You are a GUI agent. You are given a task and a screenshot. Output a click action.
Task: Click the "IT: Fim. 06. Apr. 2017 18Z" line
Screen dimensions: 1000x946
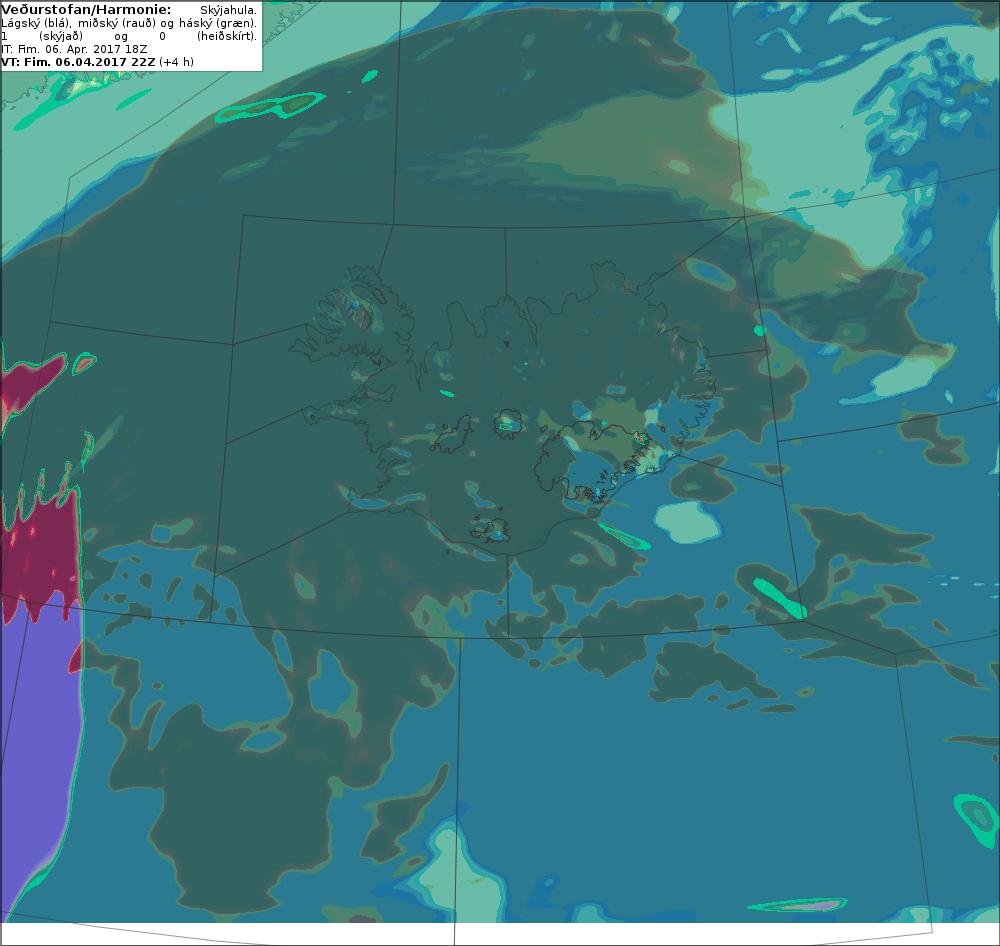tap(75, 49)
